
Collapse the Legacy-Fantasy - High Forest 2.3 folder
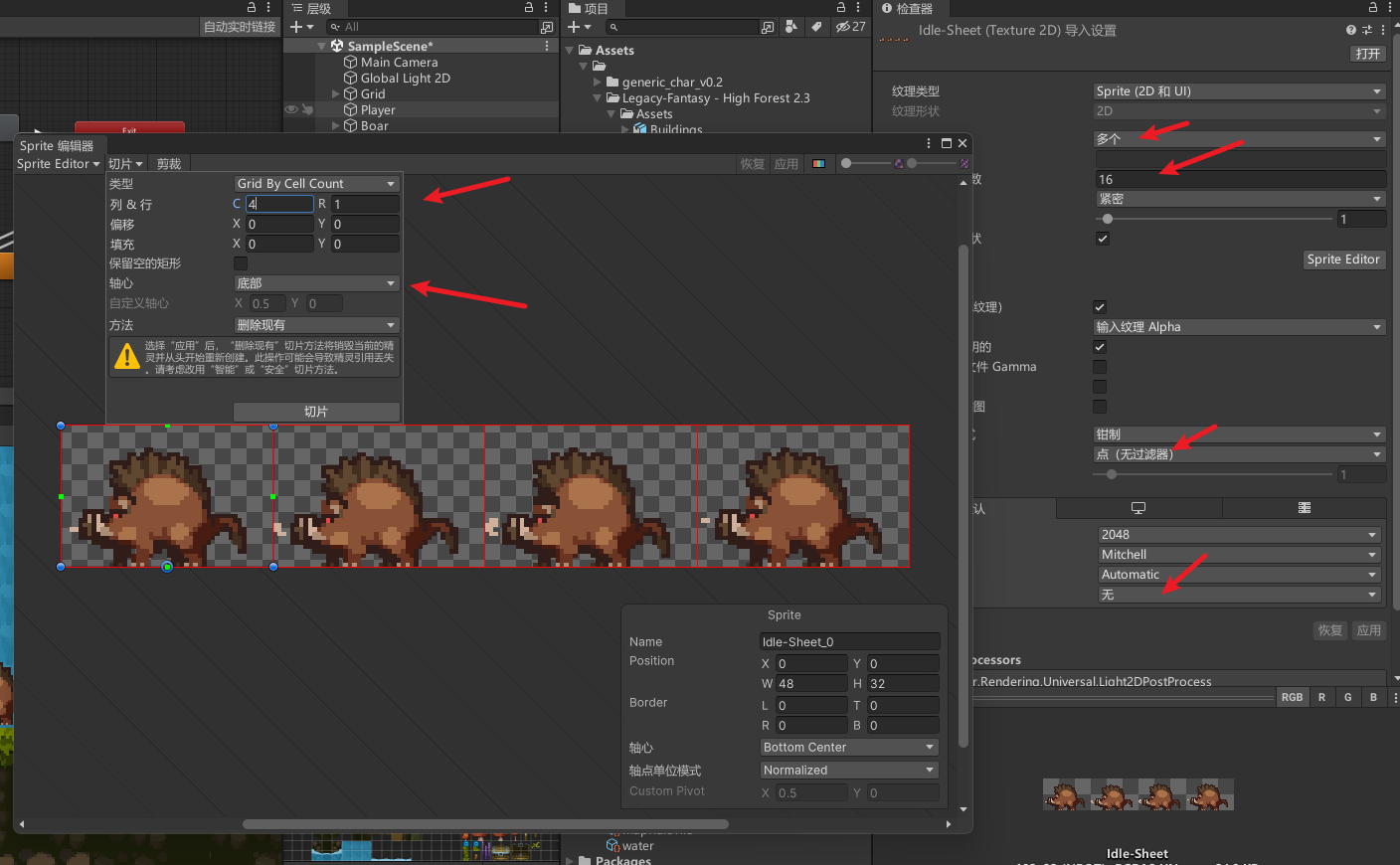598,98
